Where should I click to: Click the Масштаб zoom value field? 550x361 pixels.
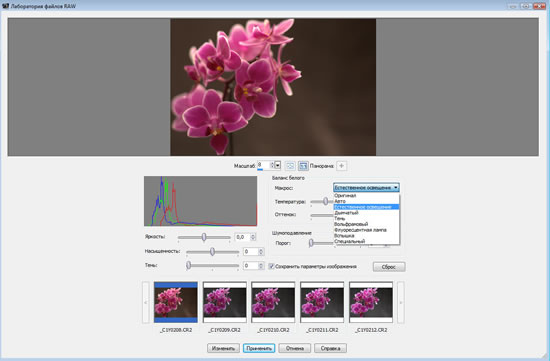[x=264, y=165]
